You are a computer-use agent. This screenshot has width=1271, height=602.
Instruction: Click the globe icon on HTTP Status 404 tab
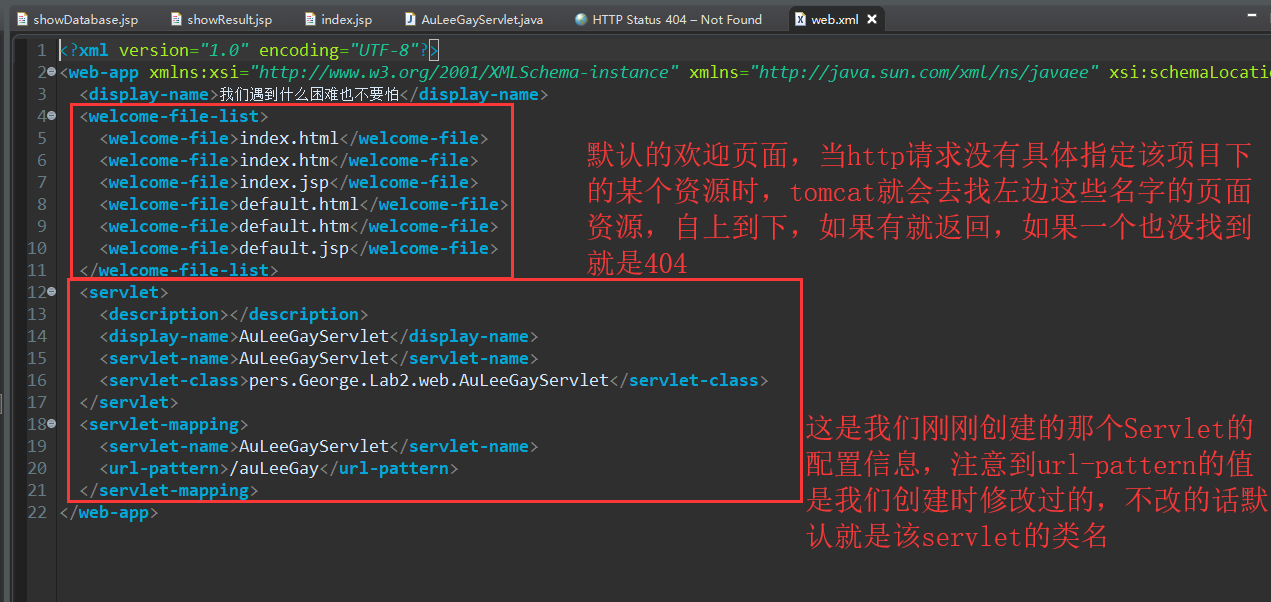581,18
